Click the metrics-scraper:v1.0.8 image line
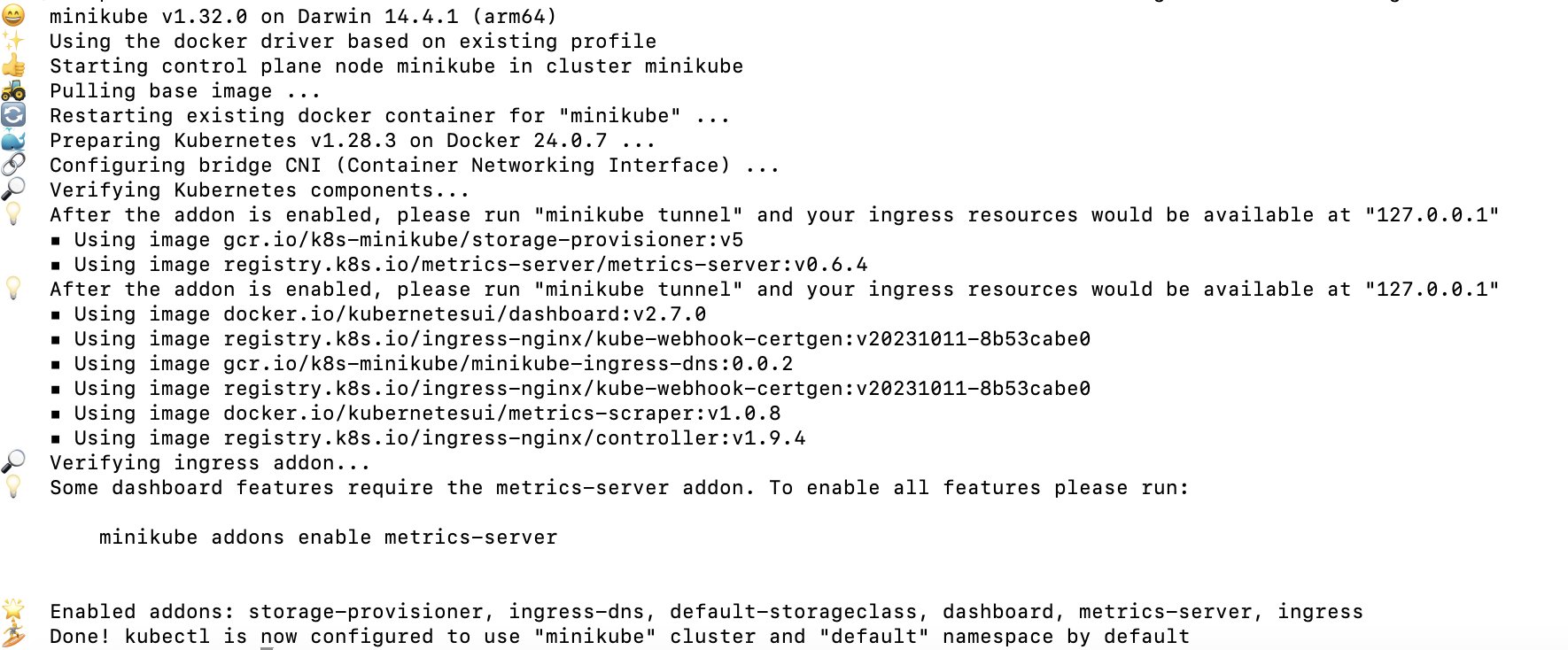Image resolution: width=1568 pixels, height=650 pixels. coord(415,414)
